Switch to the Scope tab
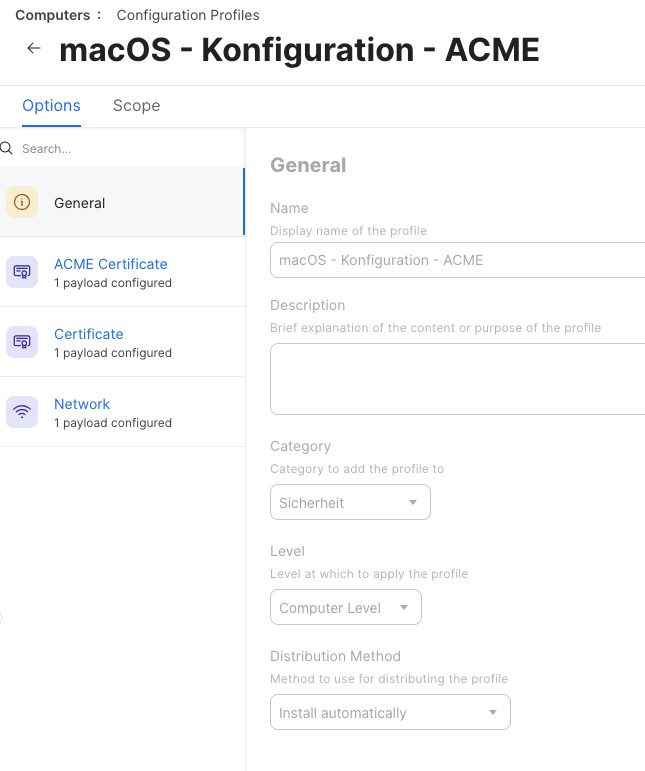 pos(136,106)
